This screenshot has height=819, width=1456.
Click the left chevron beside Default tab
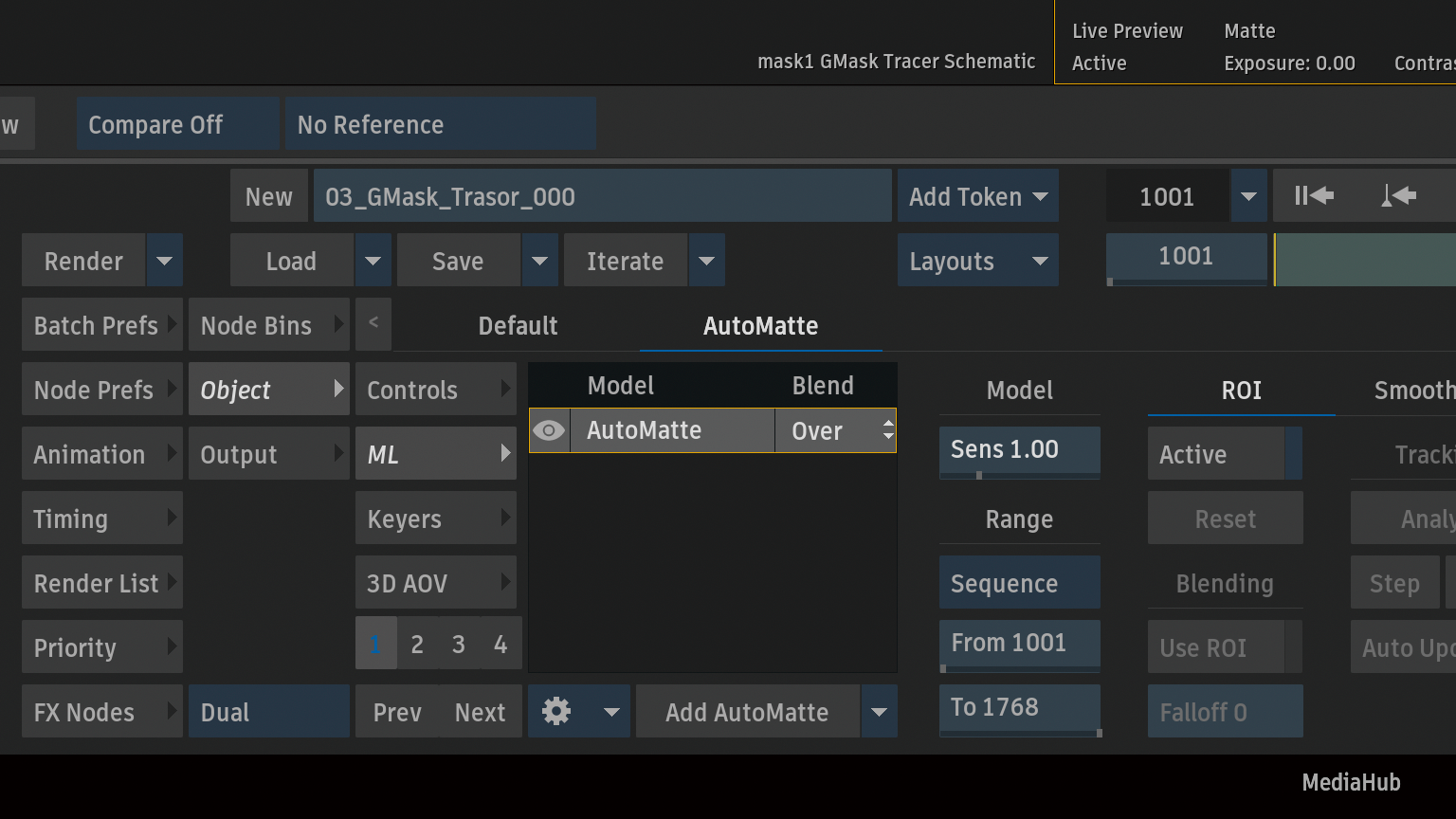pyautogui.click(x=373, y=324)
